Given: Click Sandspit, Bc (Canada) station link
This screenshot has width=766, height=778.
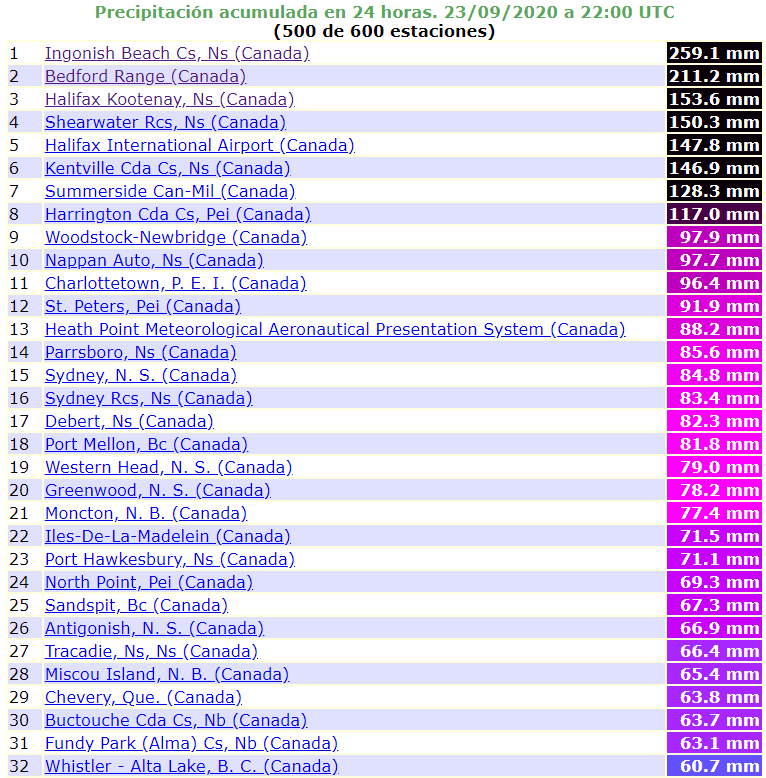Looking at the screenshot, I should coord(136,605).
